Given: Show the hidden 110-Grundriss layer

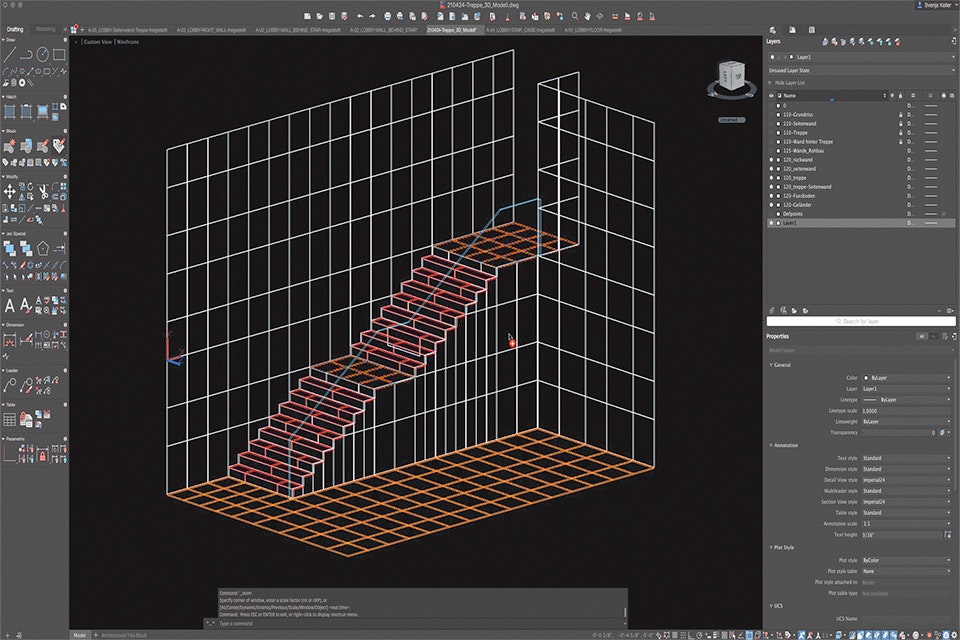Looking at the screenshot, I should click(771, 115).
